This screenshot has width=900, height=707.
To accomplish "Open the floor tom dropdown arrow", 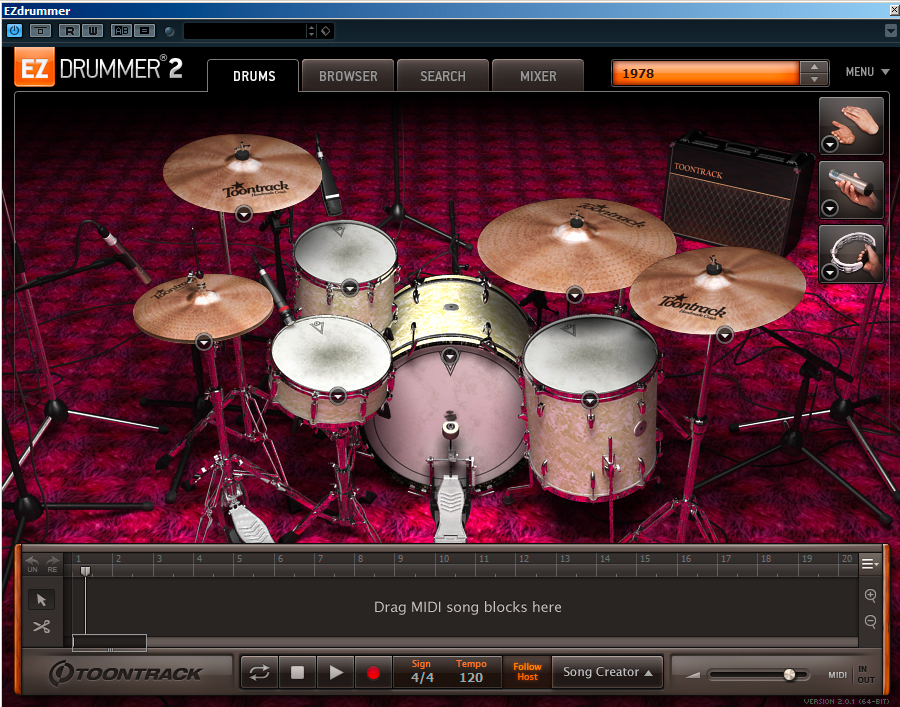I will 590,399.
